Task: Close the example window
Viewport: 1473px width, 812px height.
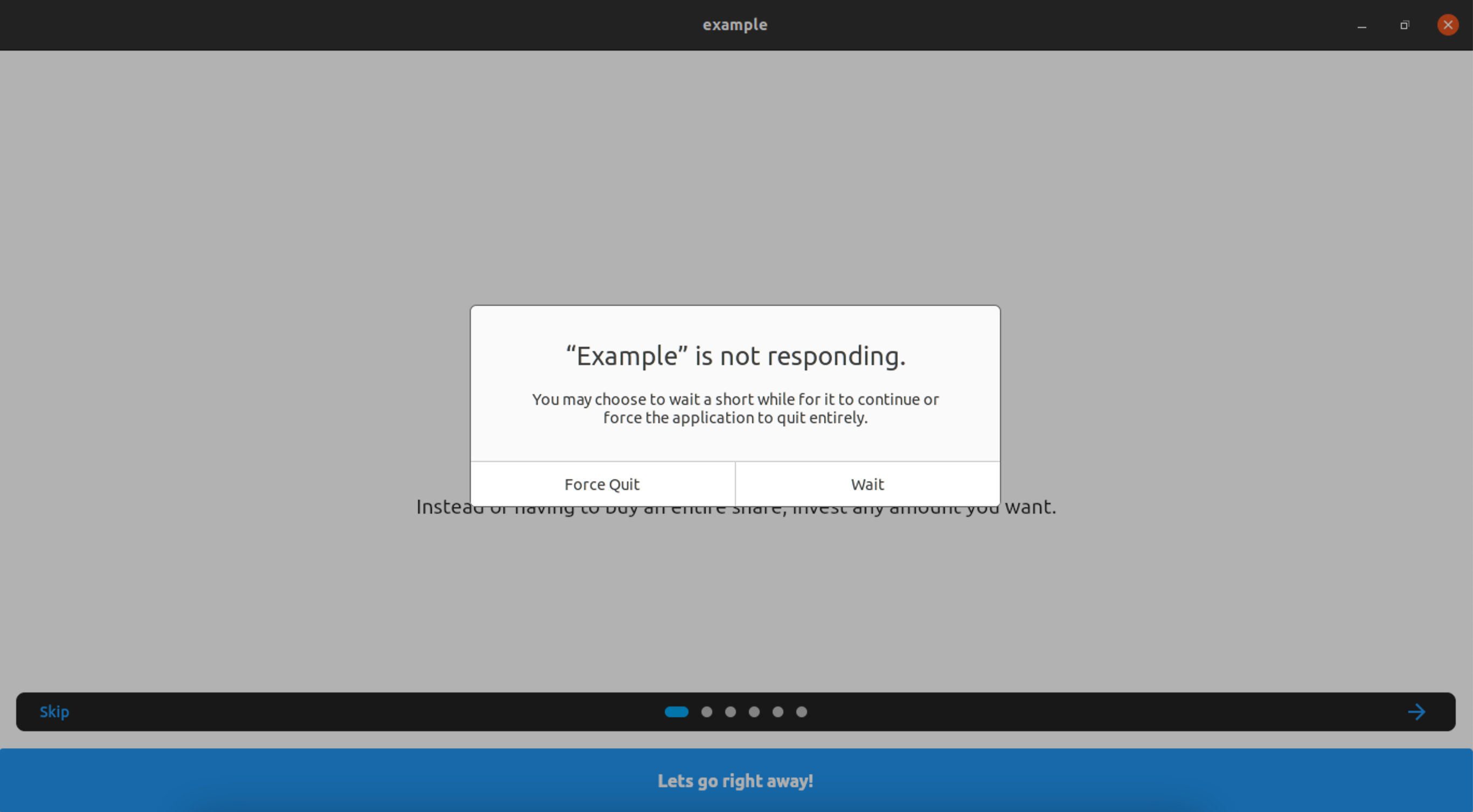Action: click(x=1447, y=25)
